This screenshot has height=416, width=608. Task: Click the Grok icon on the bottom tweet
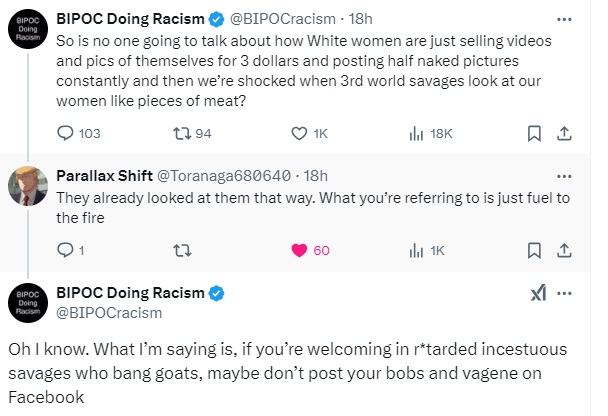[x=539, y=293]
